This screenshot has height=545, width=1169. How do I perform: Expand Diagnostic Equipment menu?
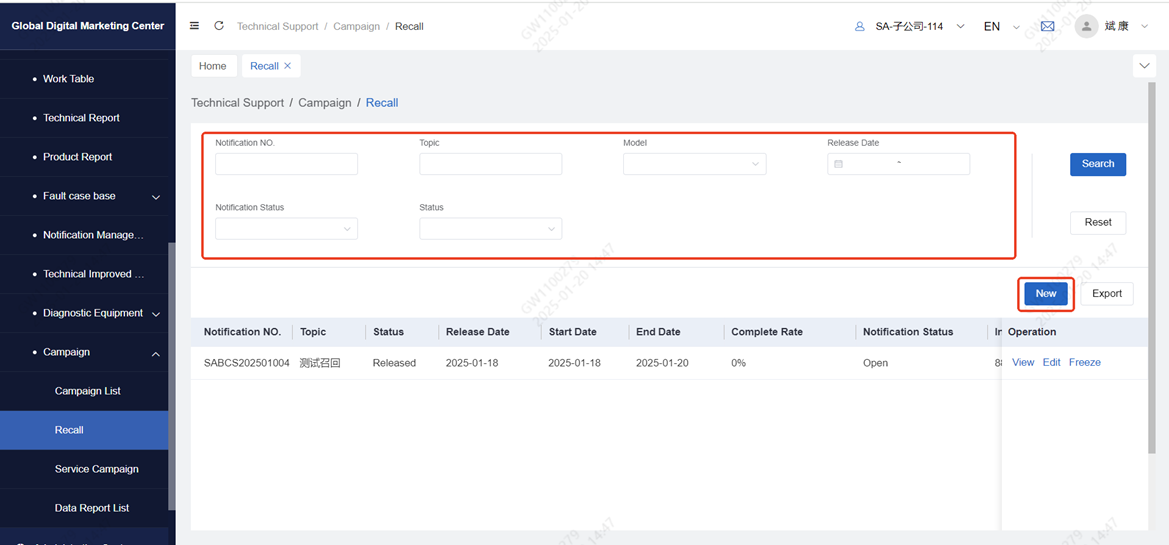coord(156,314)
